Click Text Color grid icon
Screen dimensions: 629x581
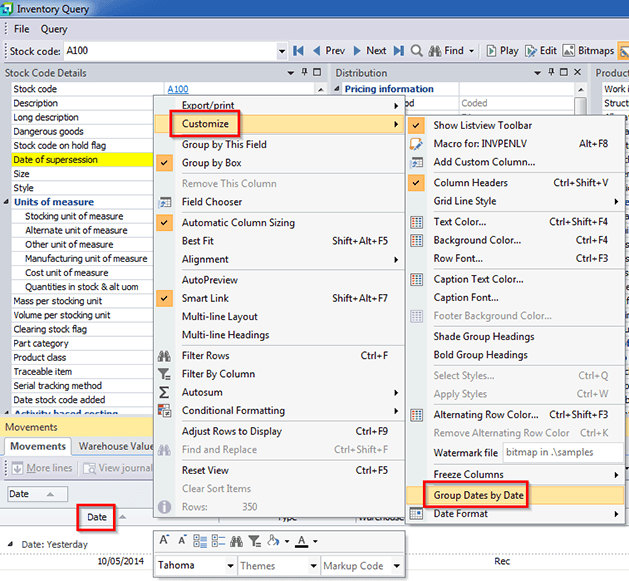[416, 222]
